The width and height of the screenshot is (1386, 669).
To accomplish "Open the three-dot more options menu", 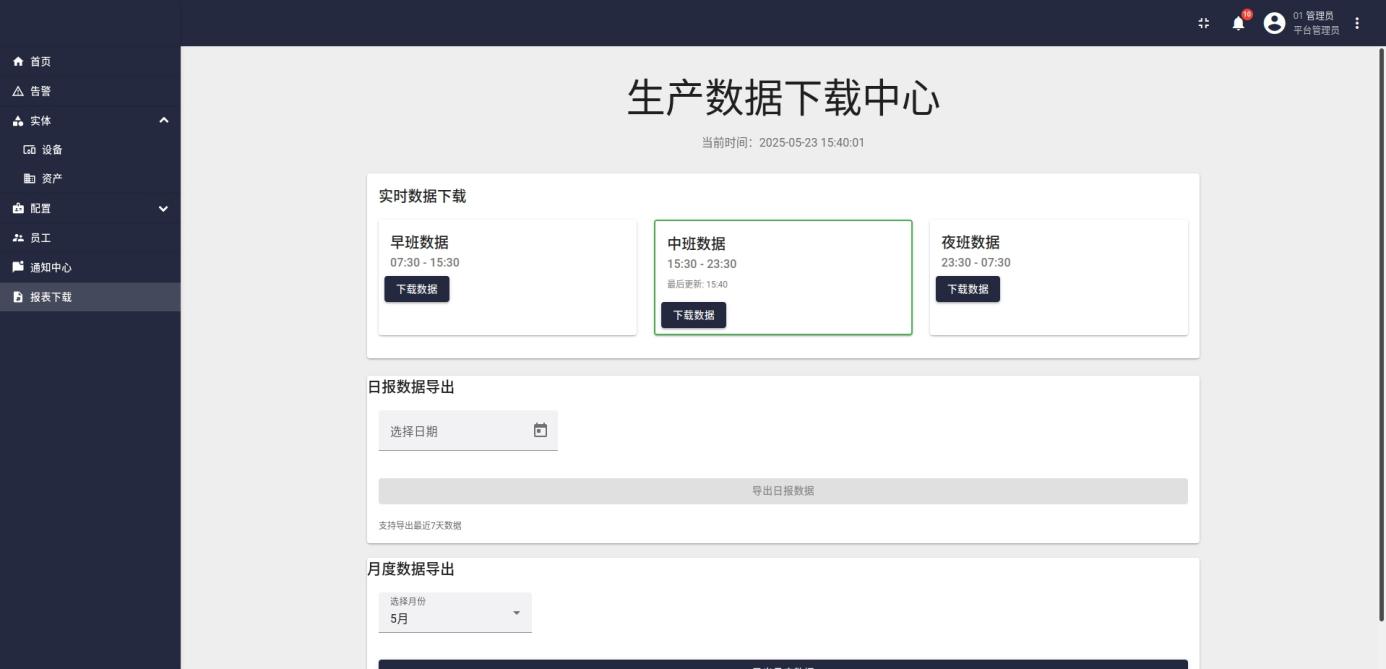I will (x=1357, y=23).
